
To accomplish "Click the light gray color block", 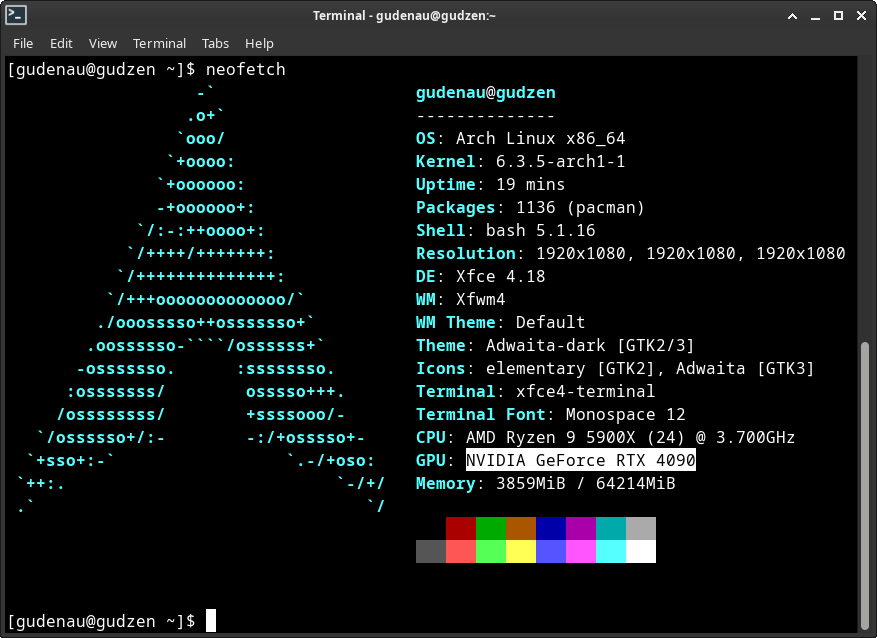I will (641, 528).
